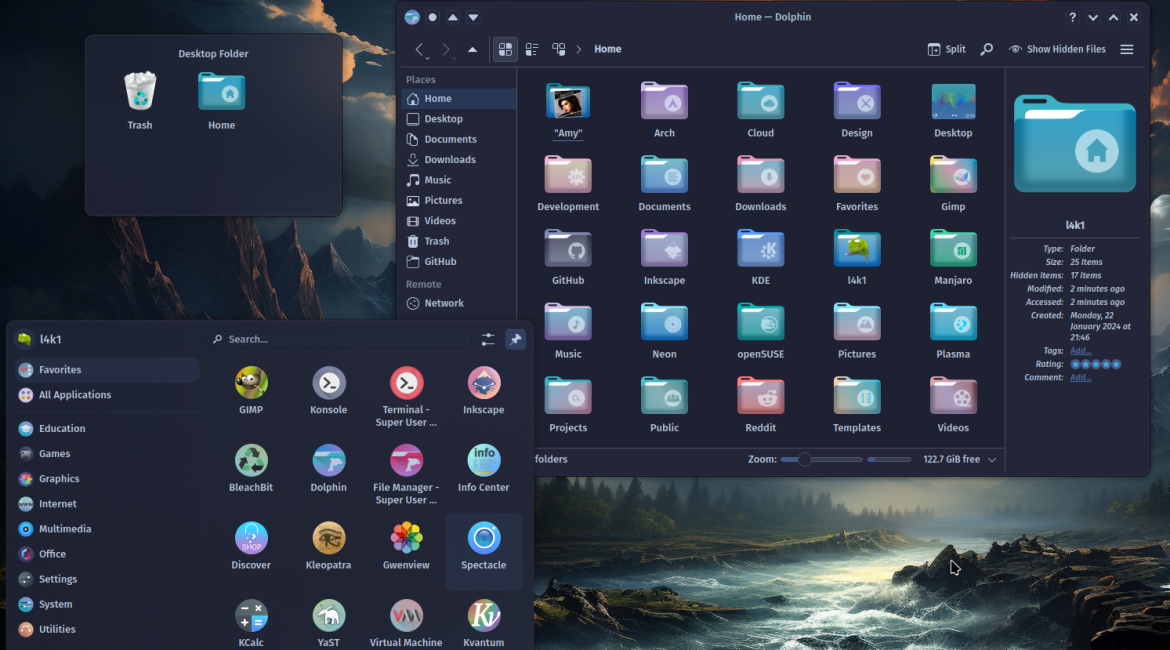Click the Zoom slider in the status bar
Viewport: 1170px width, 650px height.
(821, 460)
